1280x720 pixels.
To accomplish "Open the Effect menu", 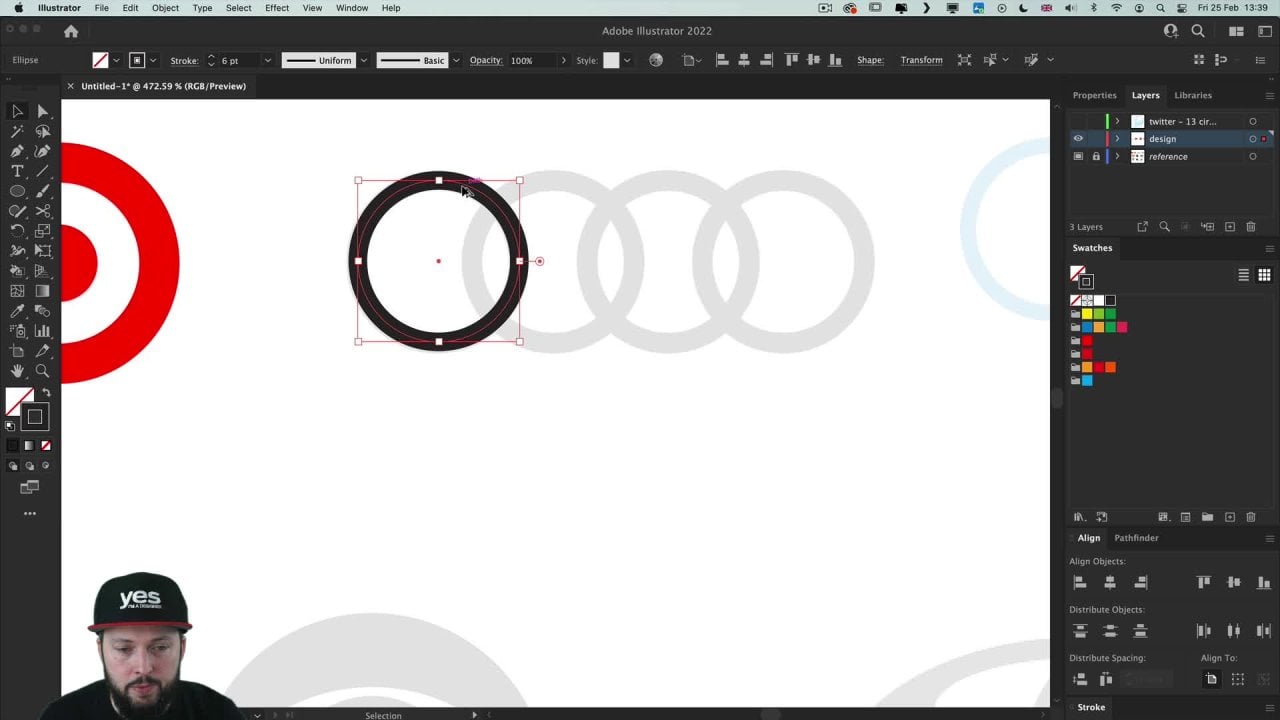I will (277, 8).
